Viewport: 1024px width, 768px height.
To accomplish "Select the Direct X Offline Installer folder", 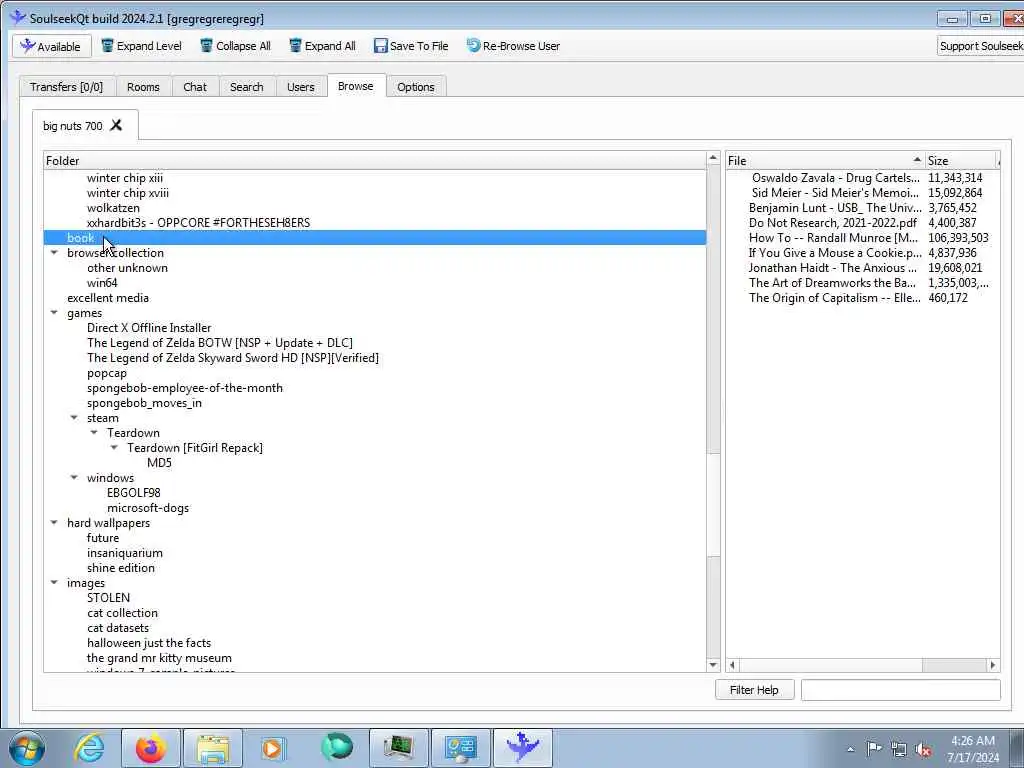I will tap(149, 328).
